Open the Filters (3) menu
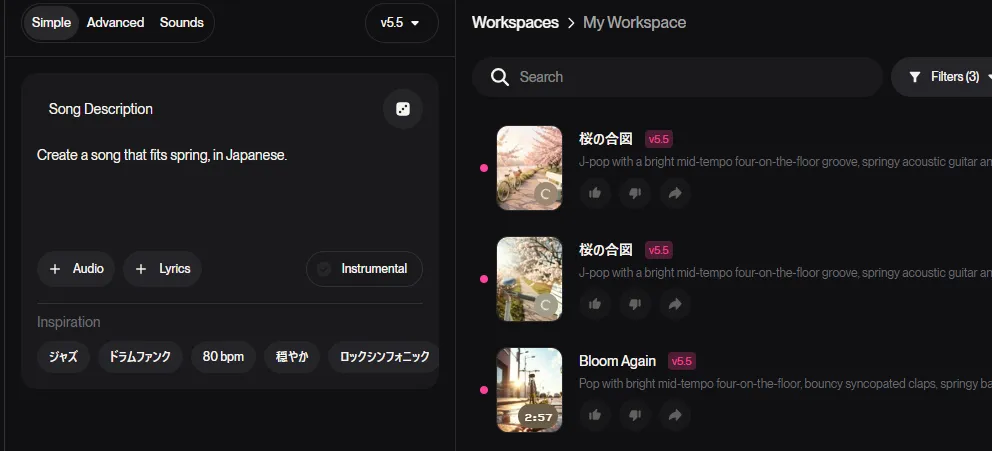 [x=943, y=77]
